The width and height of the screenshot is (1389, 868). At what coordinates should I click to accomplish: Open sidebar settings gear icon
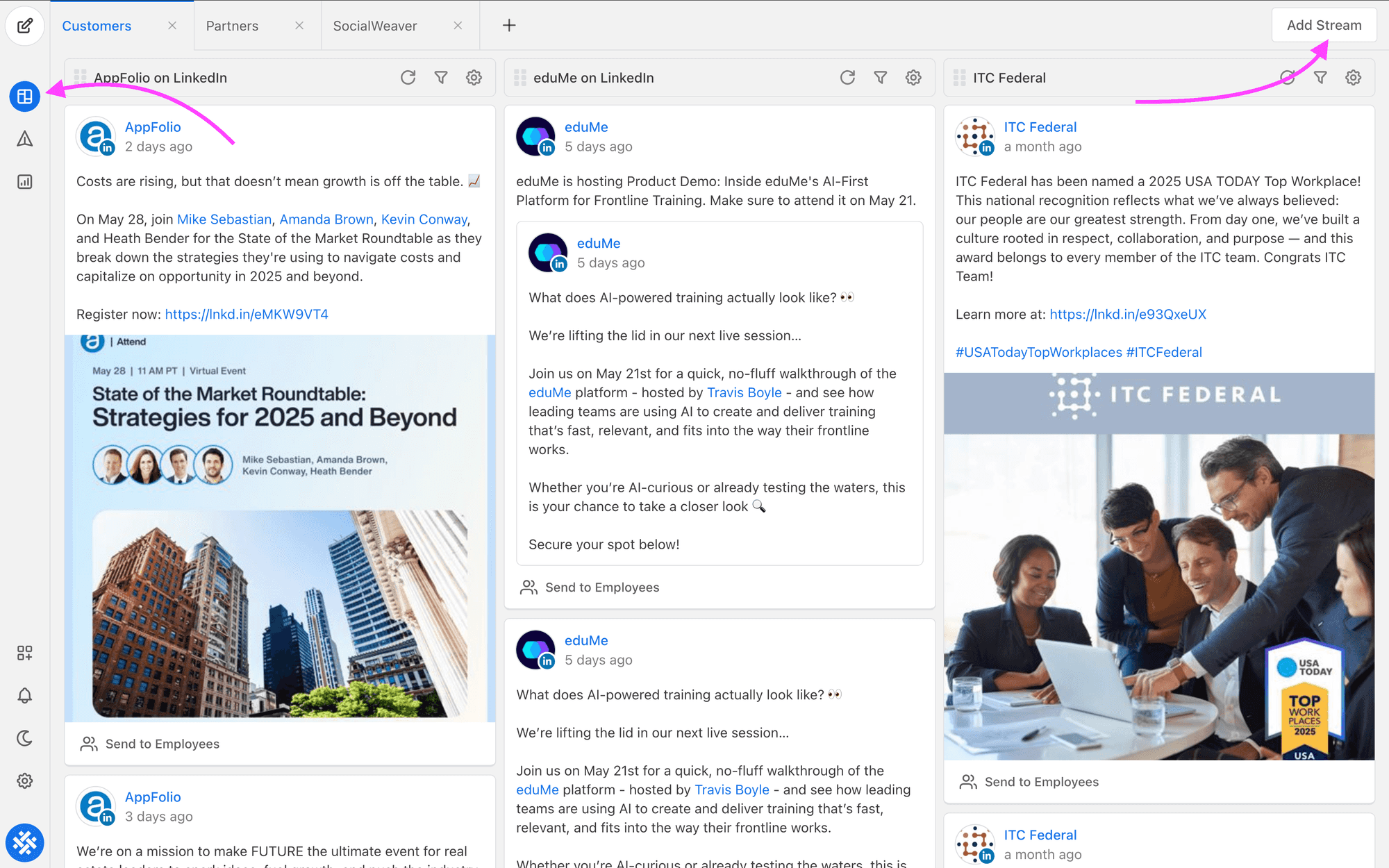coord(25,781)
